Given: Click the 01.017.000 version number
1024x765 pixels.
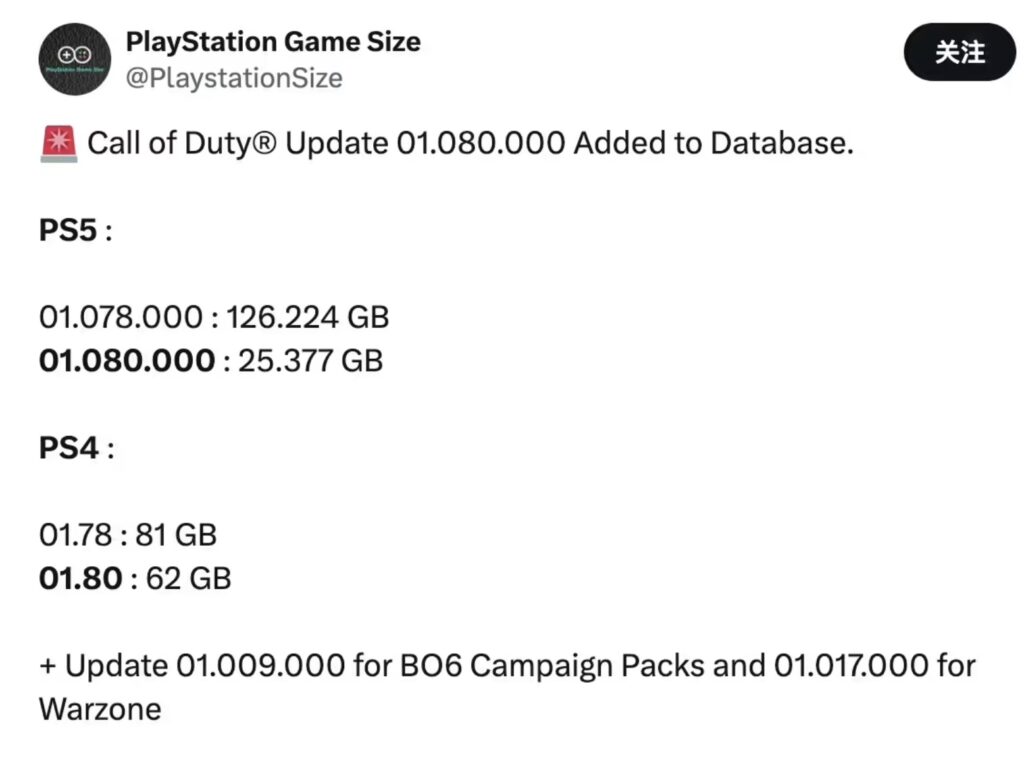Looking at the screenshot, I should click(x=851, y=666).
